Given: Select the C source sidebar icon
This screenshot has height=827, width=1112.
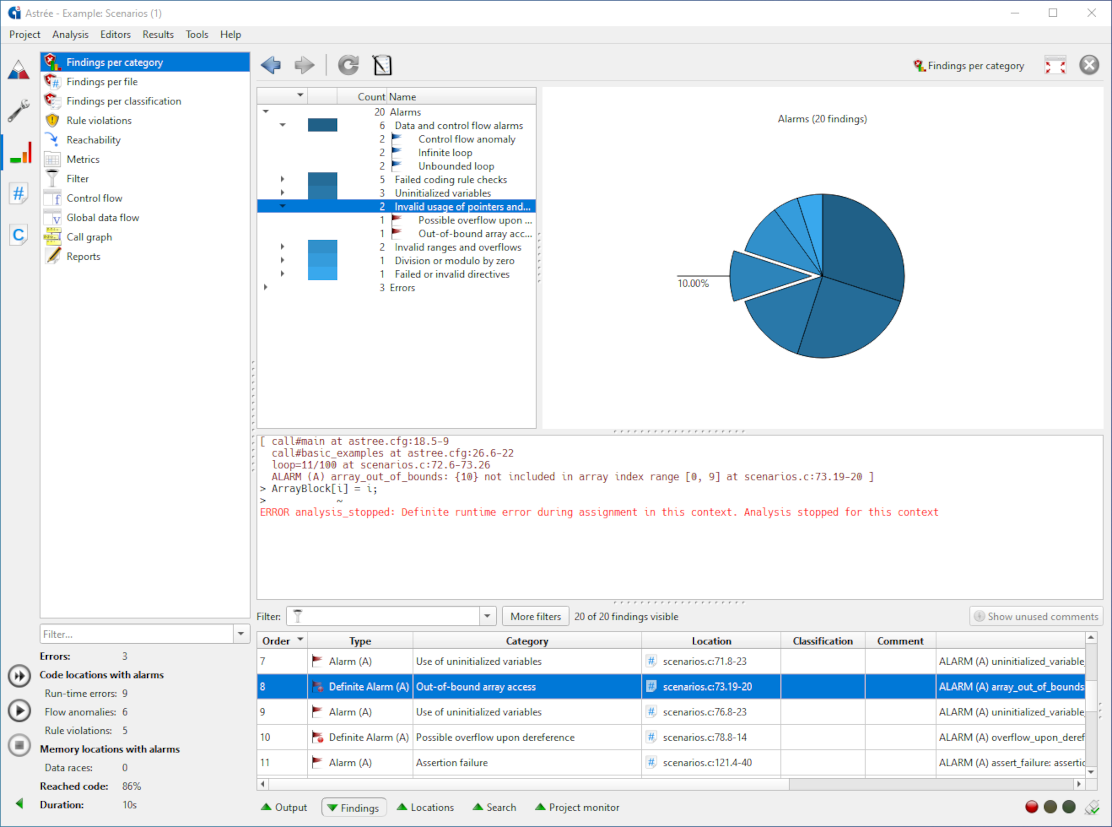Looking at the screenshot, I should [19, 235].
